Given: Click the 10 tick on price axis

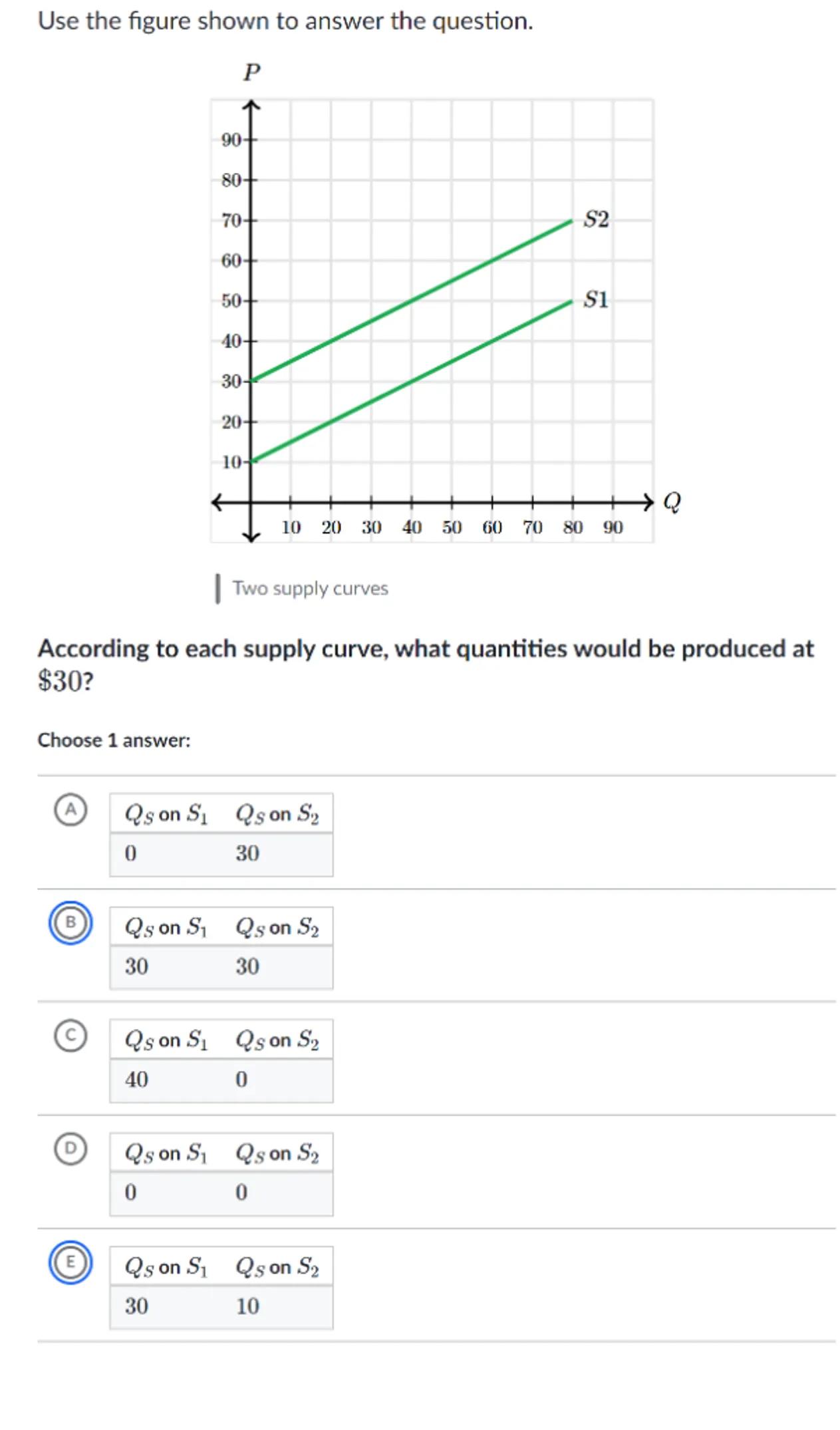Looking at the screenshot, I should (231, 462).
